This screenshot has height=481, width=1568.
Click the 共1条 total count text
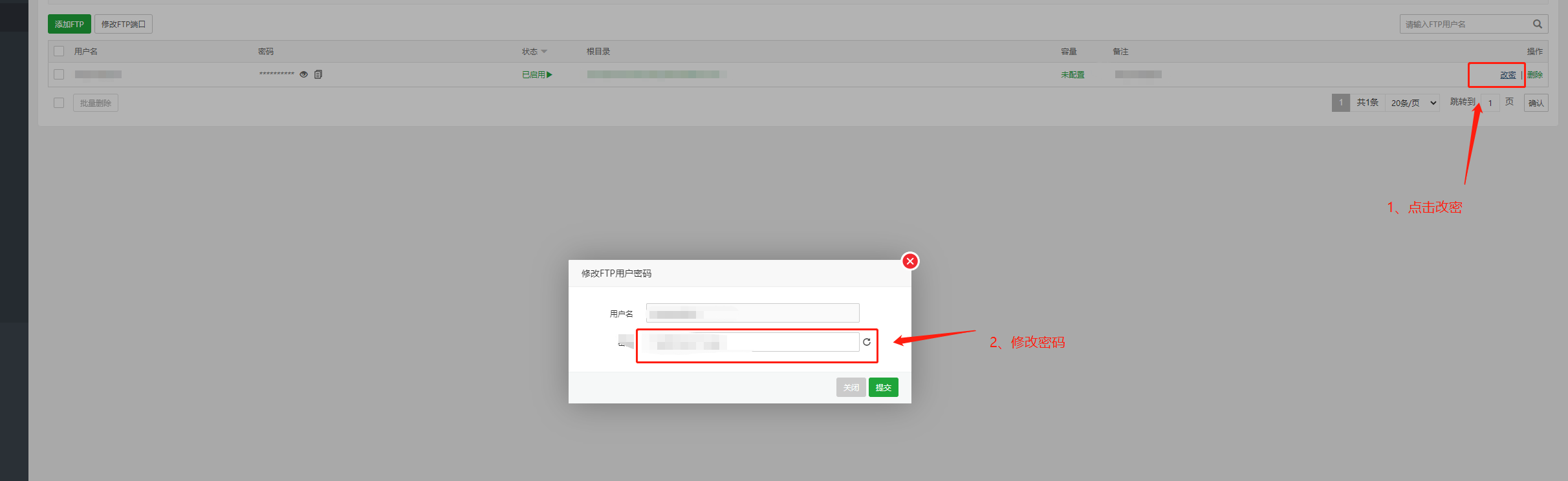[x=1367, y=103]
